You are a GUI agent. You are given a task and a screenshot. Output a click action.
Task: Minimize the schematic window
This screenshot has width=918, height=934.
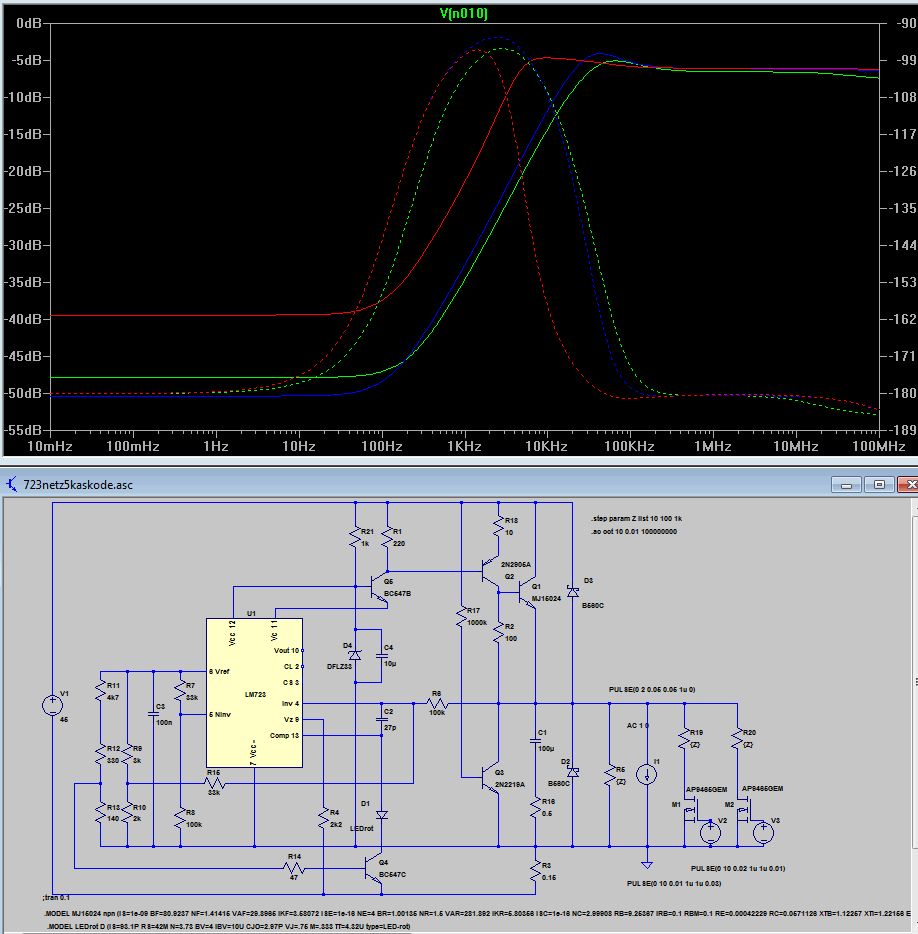[847, 485]
